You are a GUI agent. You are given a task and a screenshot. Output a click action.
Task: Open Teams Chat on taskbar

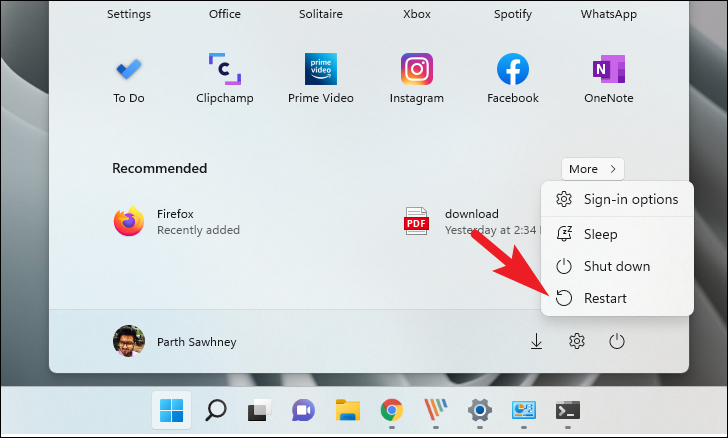point(303,410)
